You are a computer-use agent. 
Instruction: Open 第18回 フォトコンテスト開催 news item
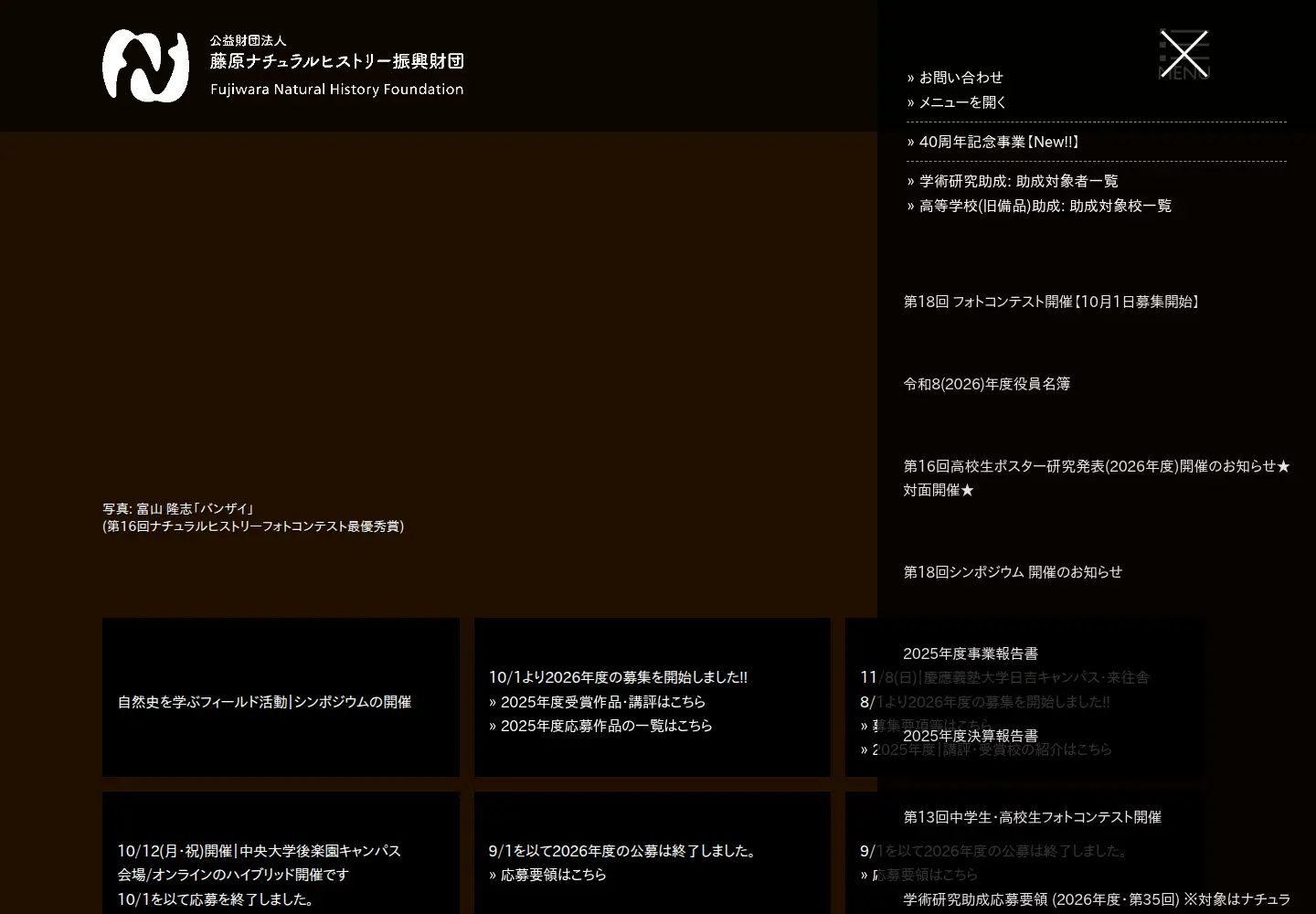pos(1053,302)
